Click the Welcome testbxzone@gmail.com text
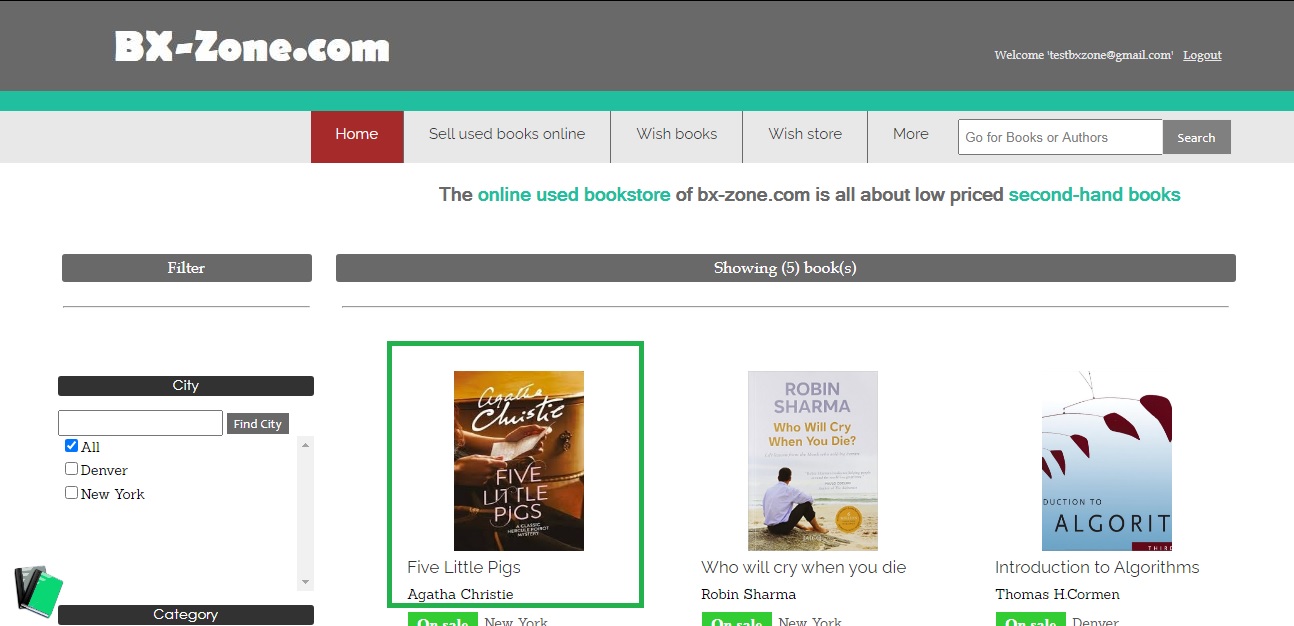This screenshot has height=626, width=1294. click(1084, 55)
